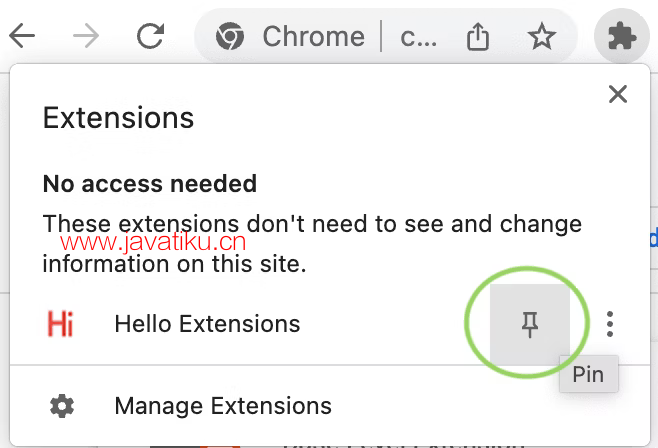Click the greyed-out forward navigation arrow

pyautogui.click(x=86, y=36)
